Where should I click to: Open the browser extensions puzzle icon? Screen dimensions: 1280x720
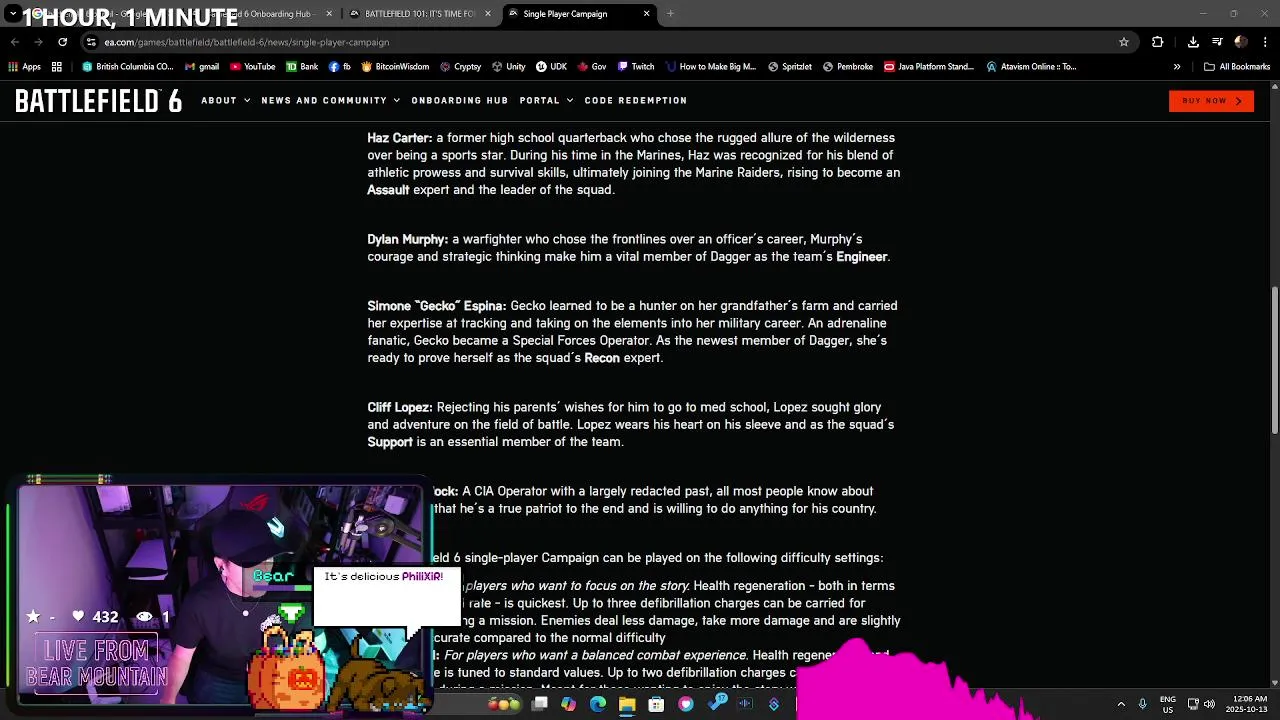click(1158, 42)
